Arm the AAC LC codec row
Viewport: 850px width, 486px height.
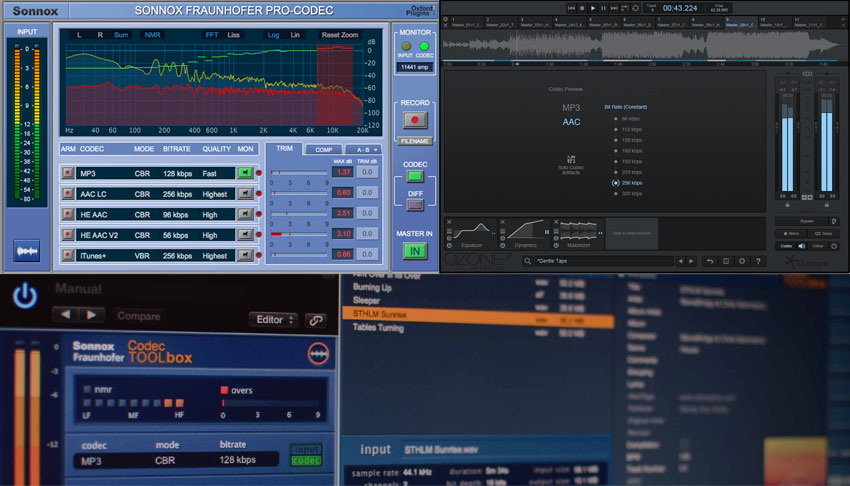(68, 193)
